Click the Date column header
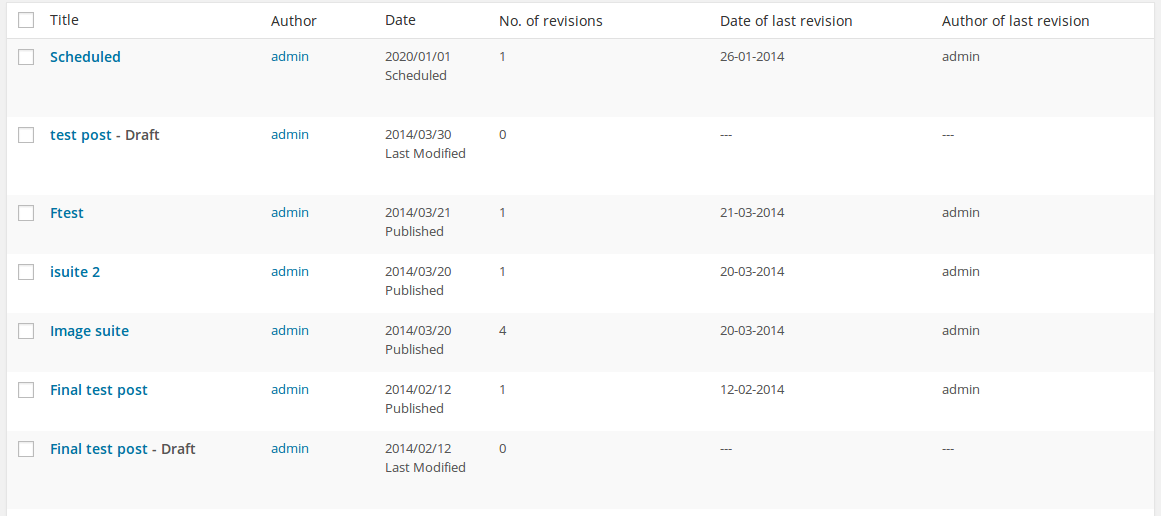Screen dimensions: 1161x516 [x=401, y=21]
